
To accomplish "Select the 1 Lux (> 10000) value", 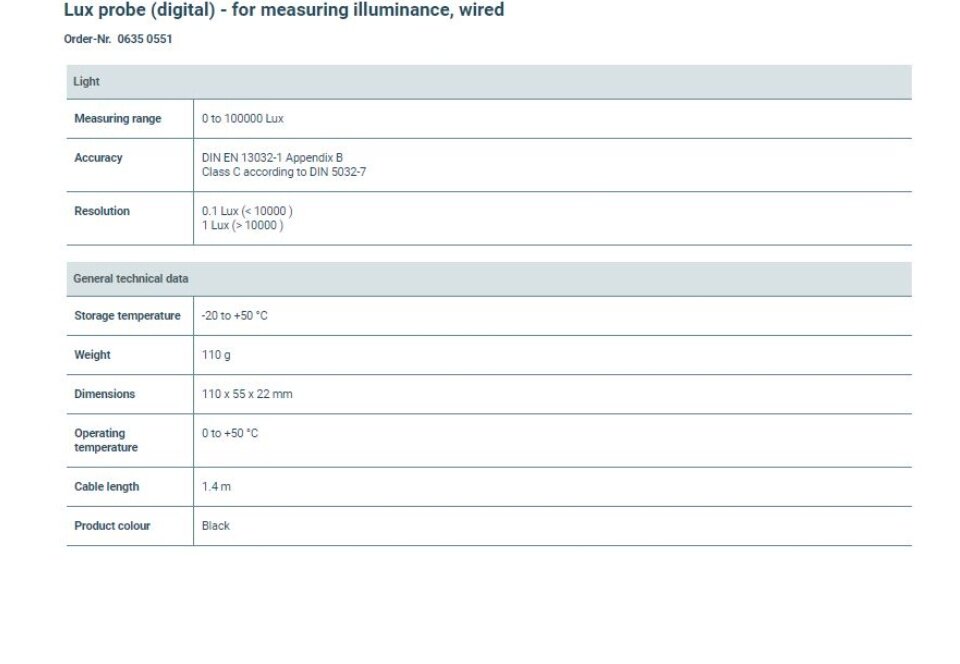I will 242,225.
